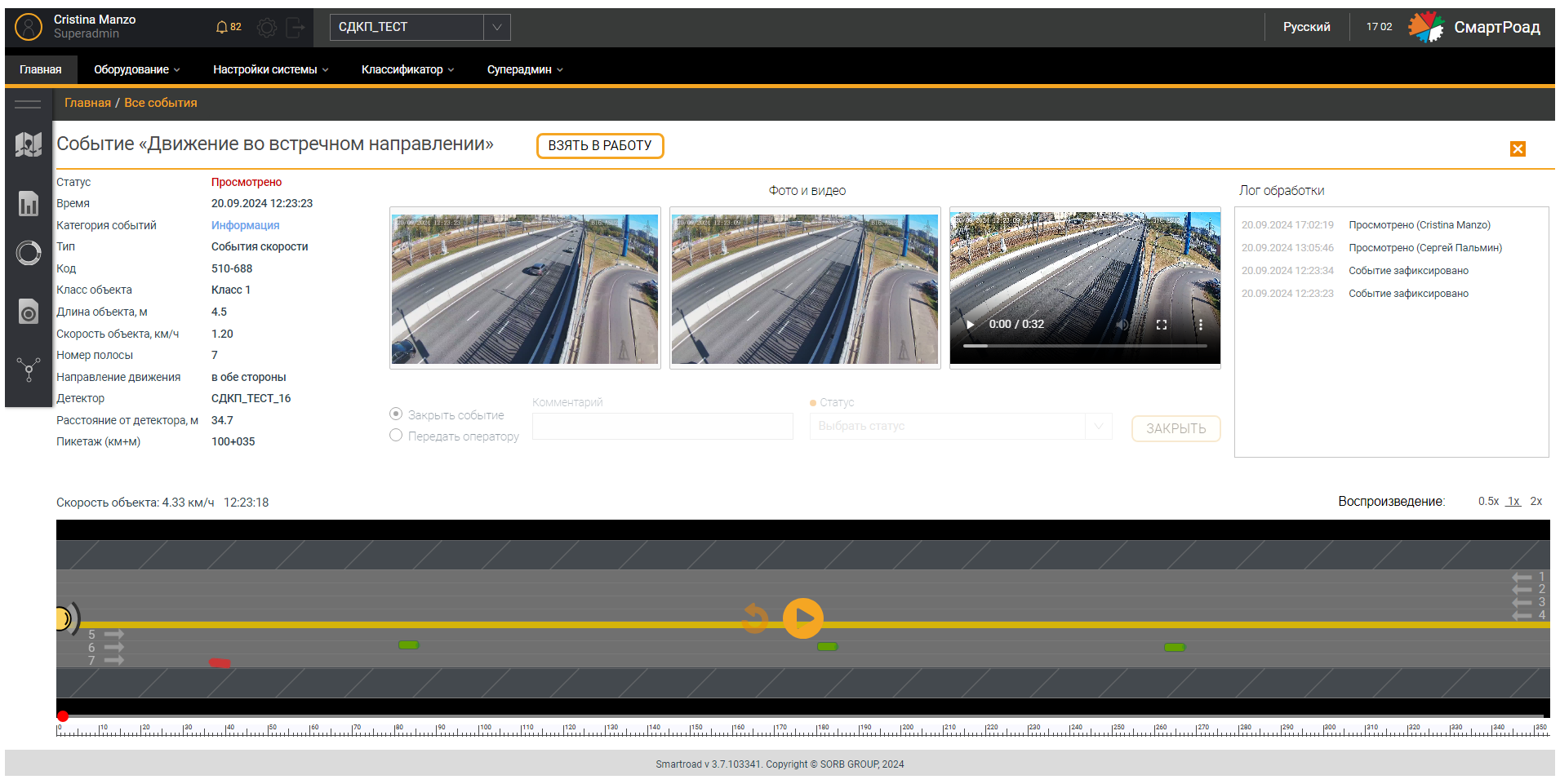Start lane animation with orange play button

pos(803,618)
